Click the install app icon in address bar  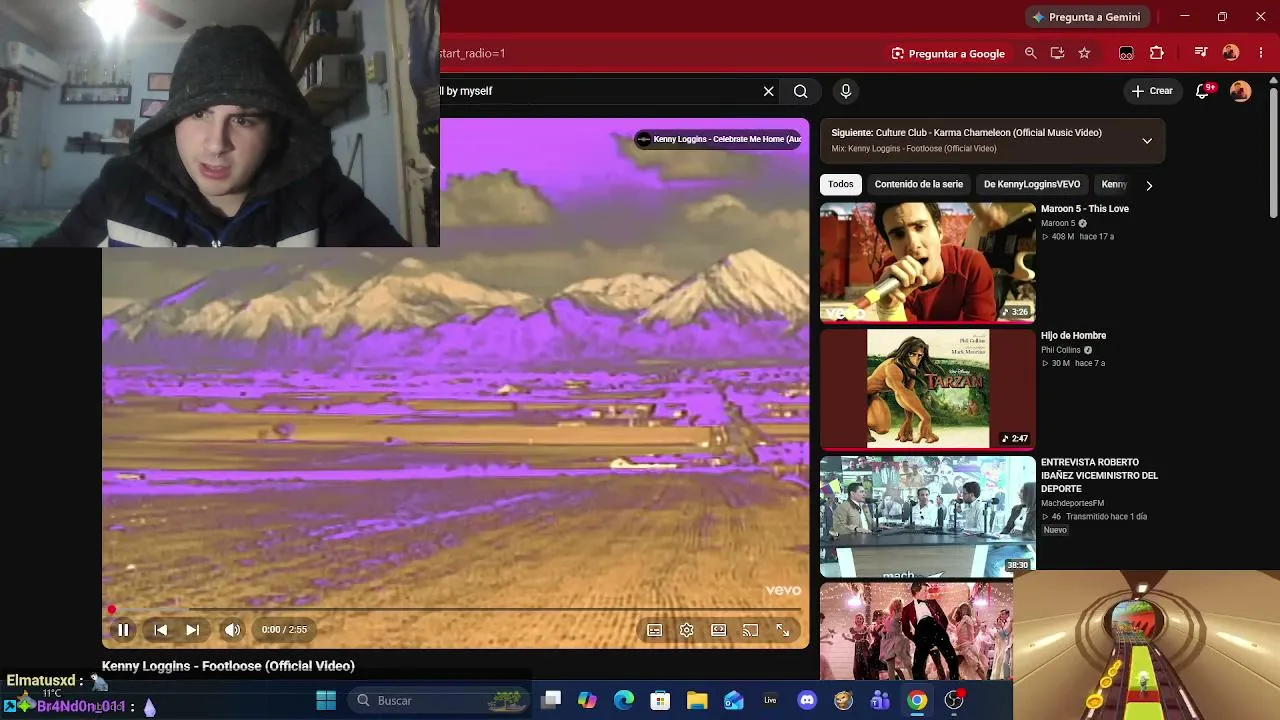(x=1057, y=53)
